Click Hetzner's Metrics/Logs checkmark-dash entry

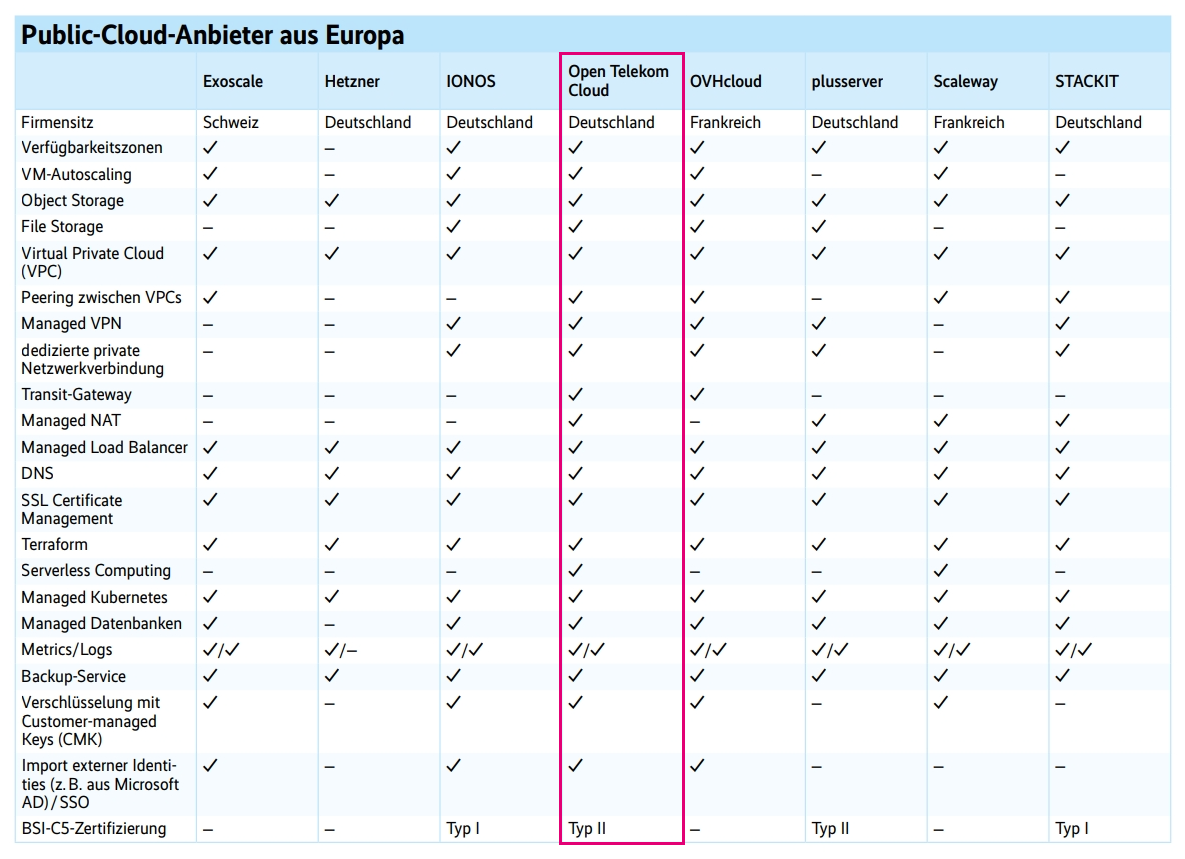tap(340, 650)
